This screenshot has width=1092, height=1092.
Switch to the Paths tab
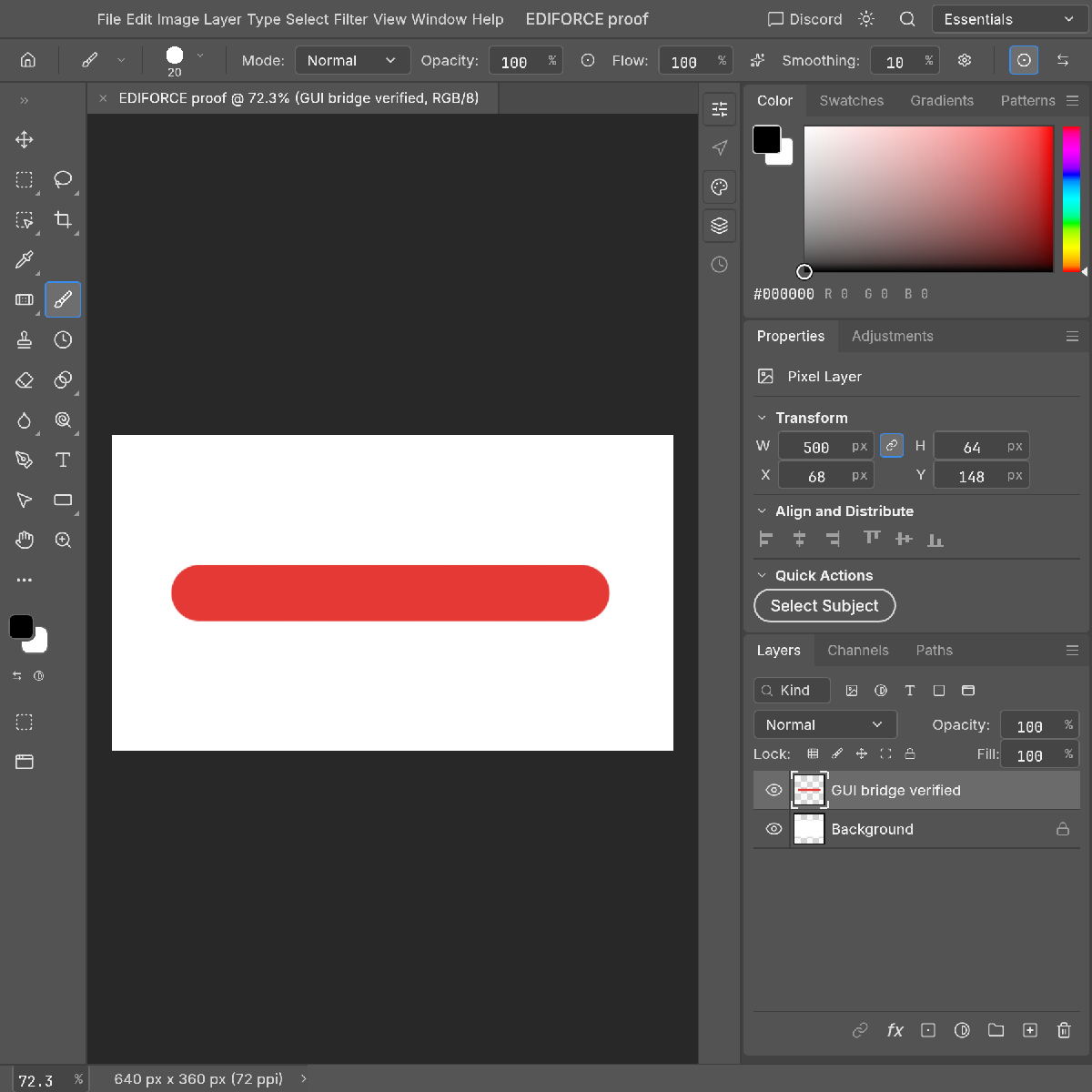(934, 650)
